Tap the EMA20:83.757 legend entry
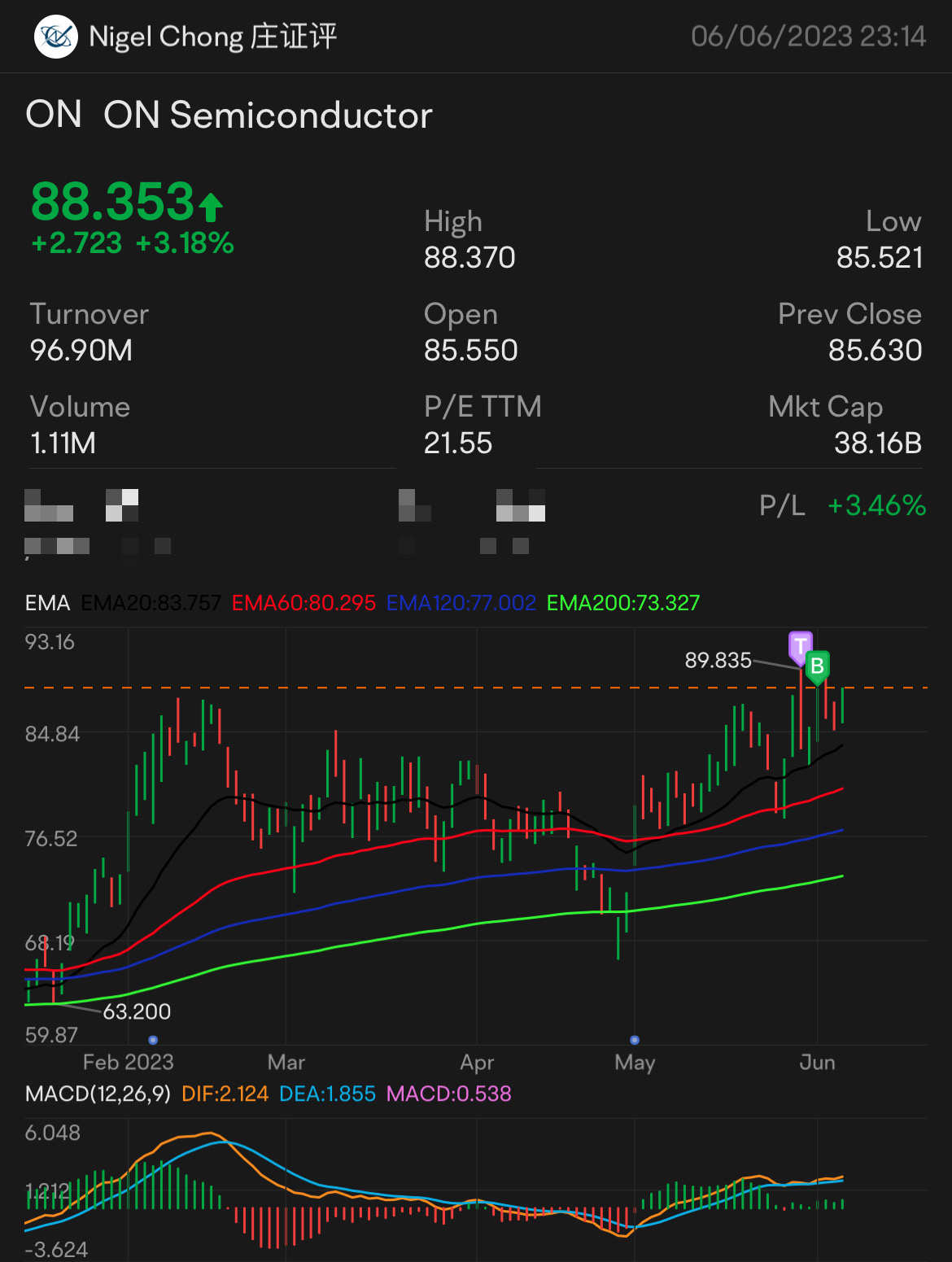This screenshot has height=1262, width=952. click(x=151, y=603)
